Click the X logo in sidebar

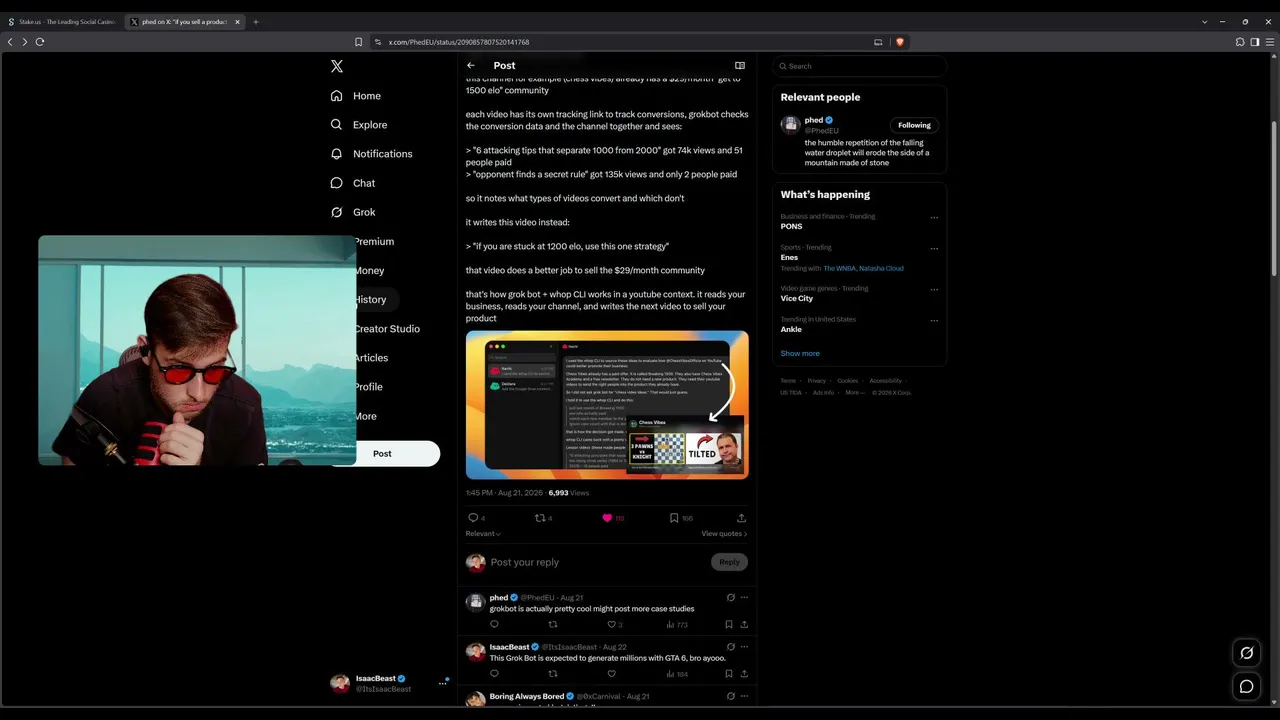pos(337,66)
